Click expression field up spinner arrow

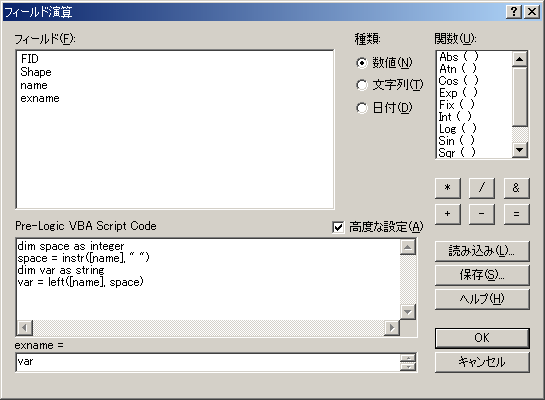click(x=408, y=358)
